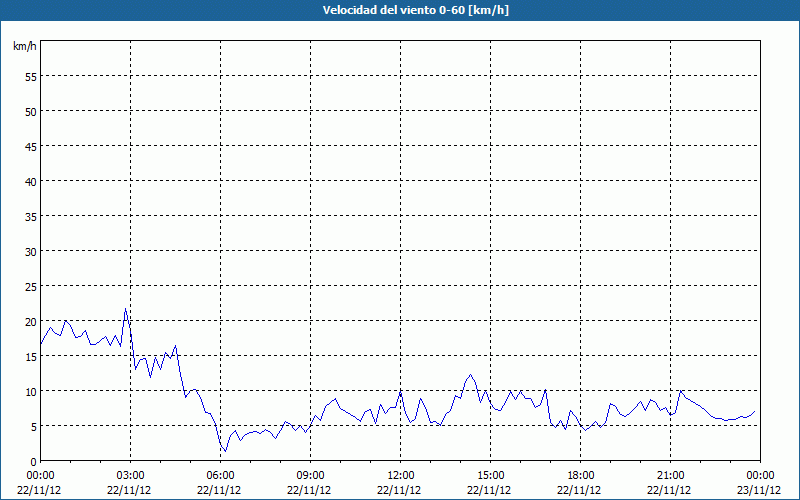Click the 23/11/12 date label
This screenshot has width=800, height=500.
760,490
